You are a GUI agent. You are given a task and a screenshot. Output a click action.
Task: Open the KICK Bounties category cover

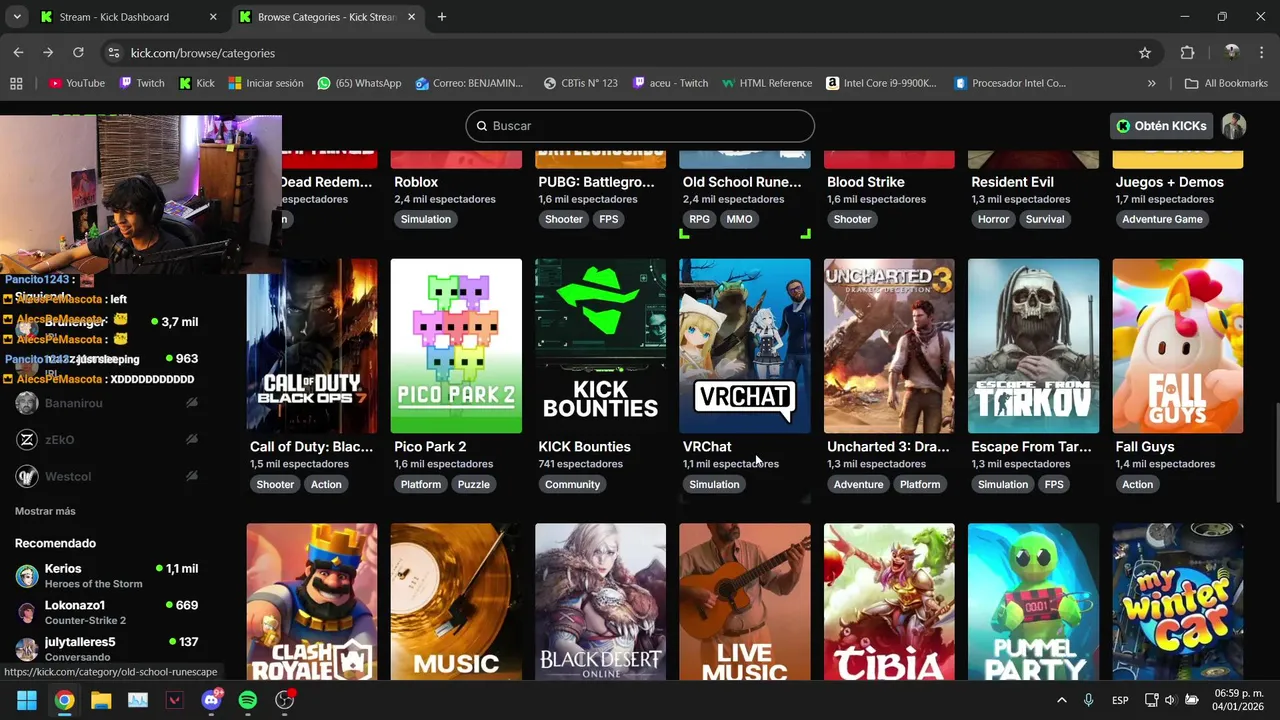click(x=600, y=346)
